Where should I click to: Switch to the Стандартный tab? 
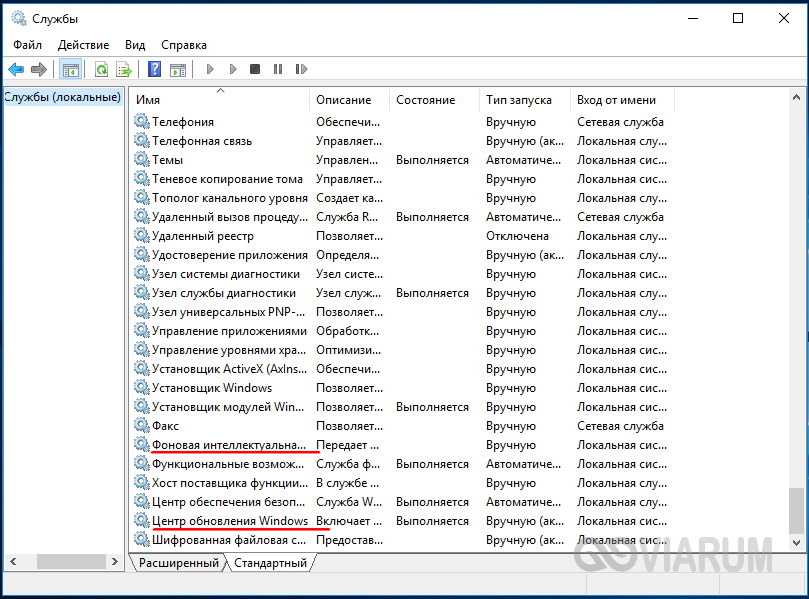(270, 563)
